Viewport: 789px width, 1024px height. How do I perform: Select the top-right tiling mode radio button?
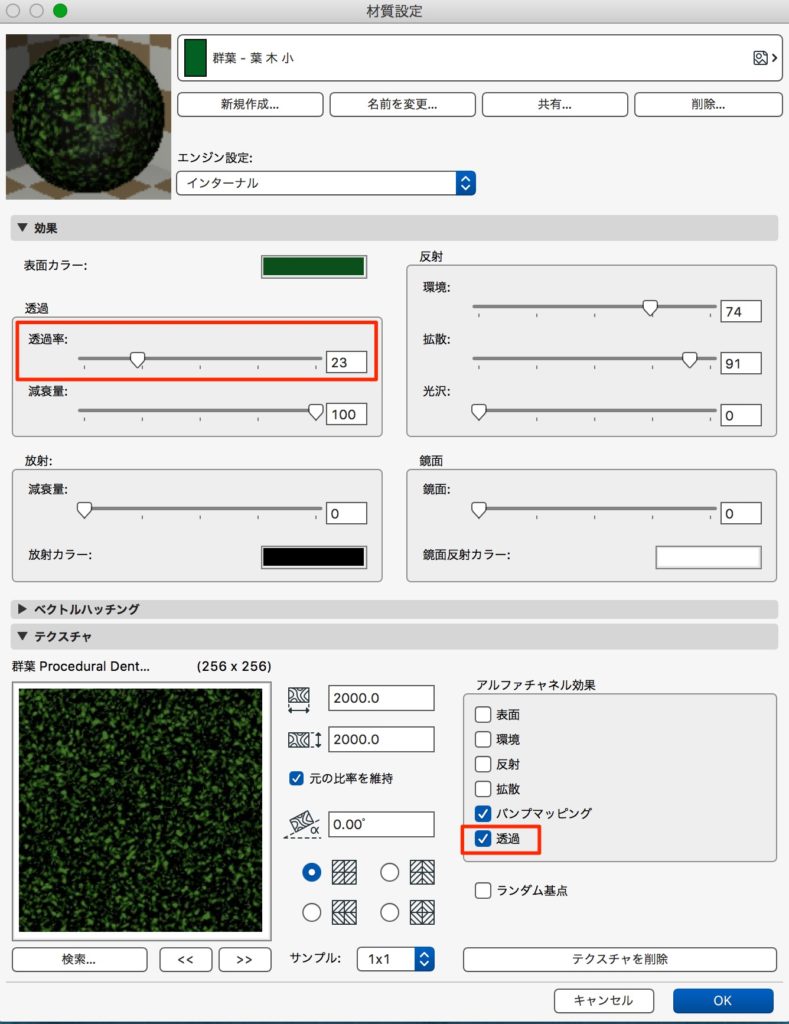[x=389, y=872]
